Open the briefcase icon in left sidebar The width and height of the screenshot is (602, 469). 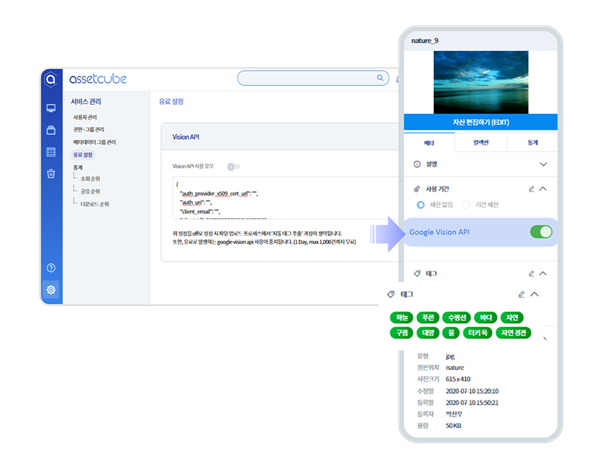pyautogui.click(x=51, y=129)
